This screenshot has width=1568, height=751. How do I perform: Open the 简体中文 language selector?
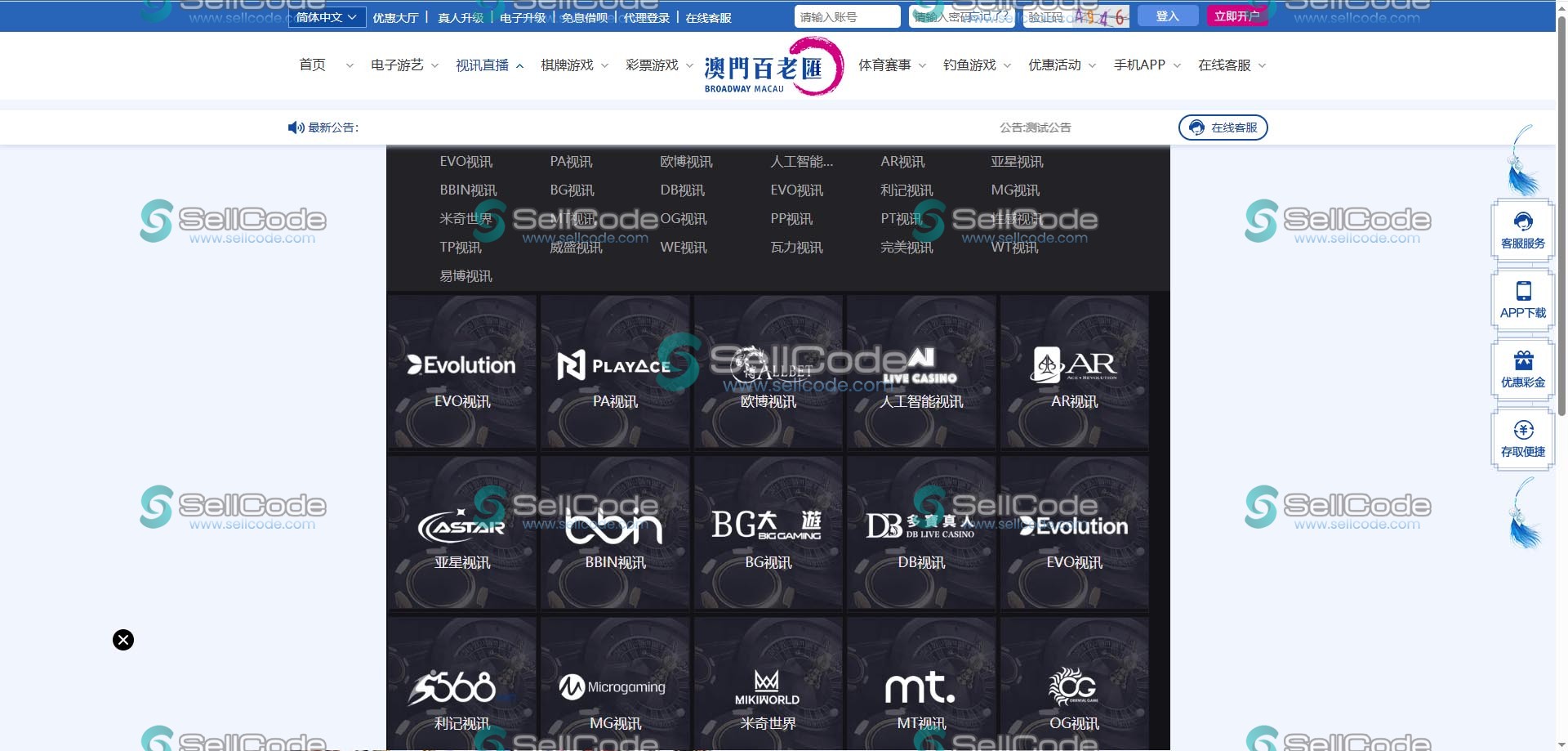coord(327,16)
